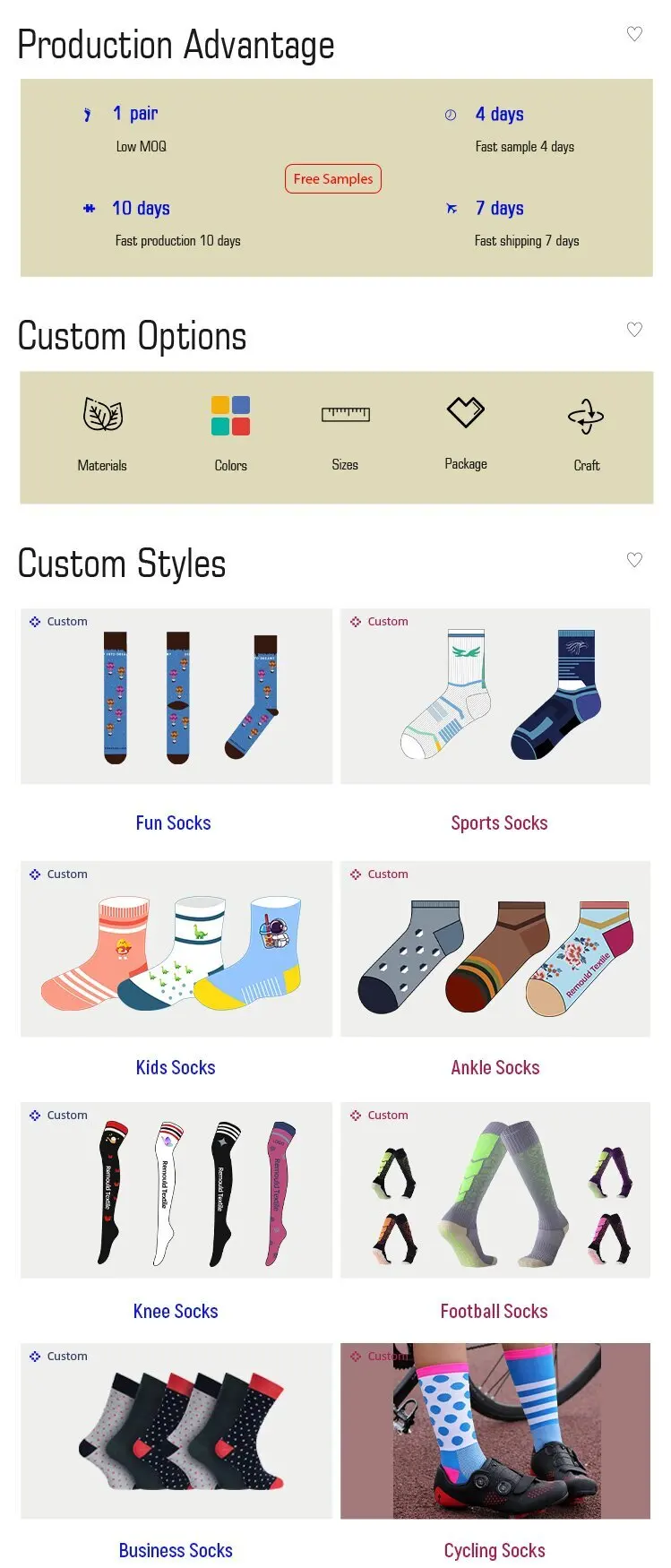
Task: Open the Sports Socks link
Action: 499,823
